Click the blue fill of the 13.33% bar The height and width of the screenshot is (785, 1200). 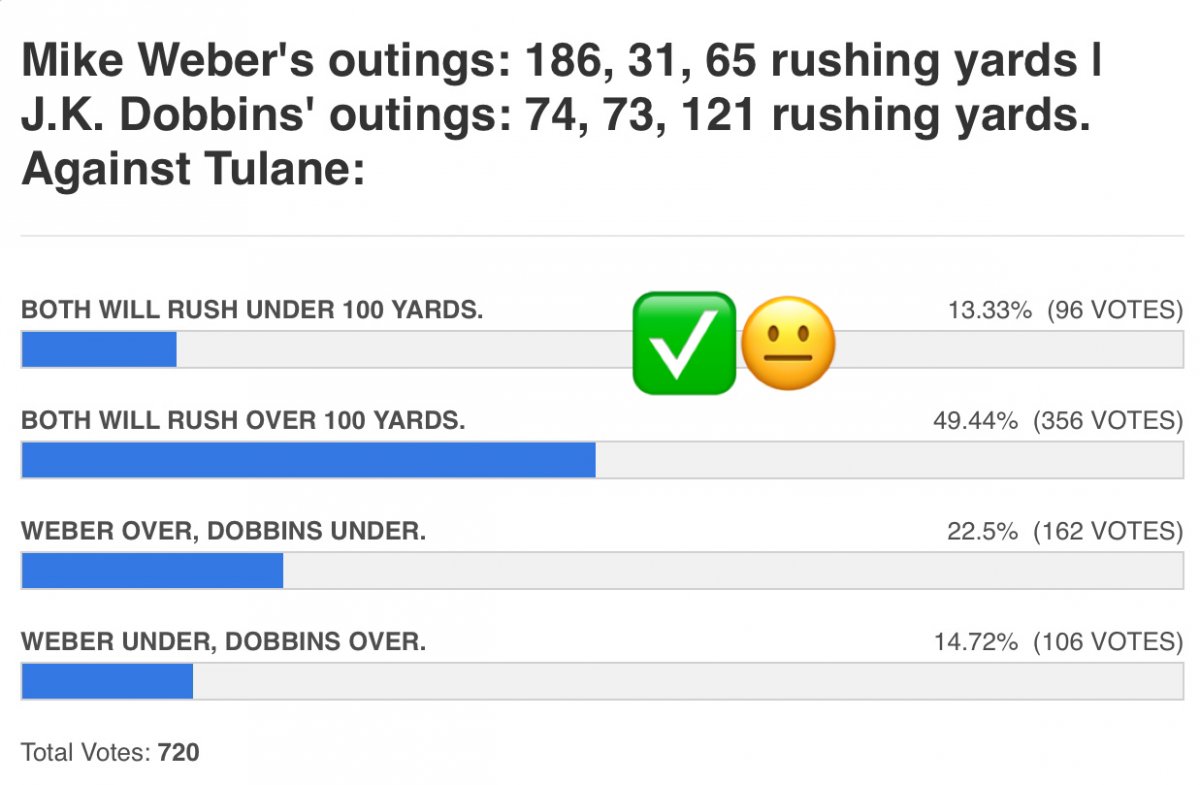(x=99, y=350)
